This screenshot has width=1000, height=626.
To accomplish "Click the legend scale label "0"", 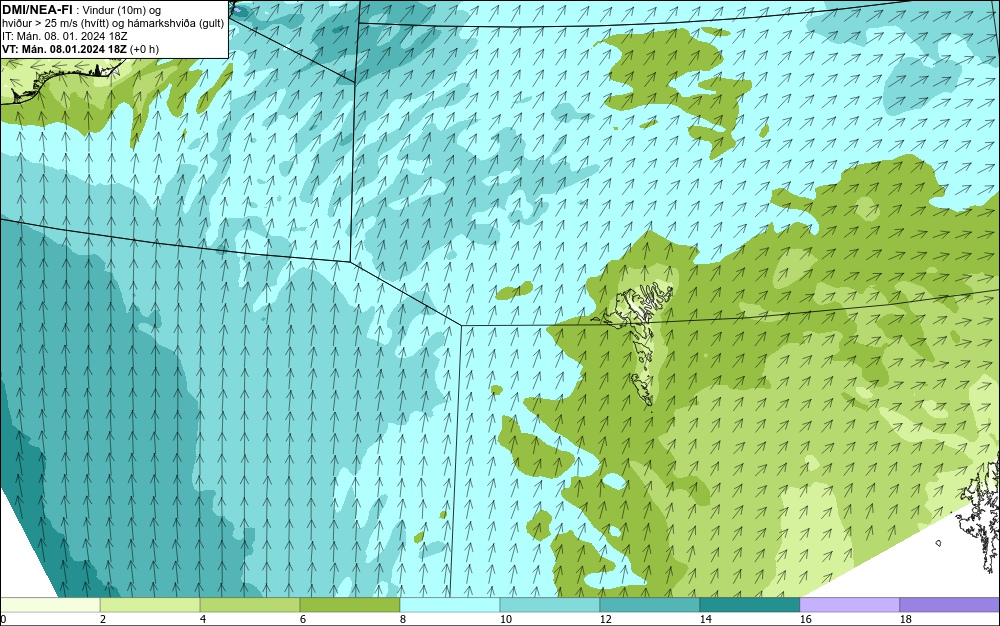I will (3, 619).
